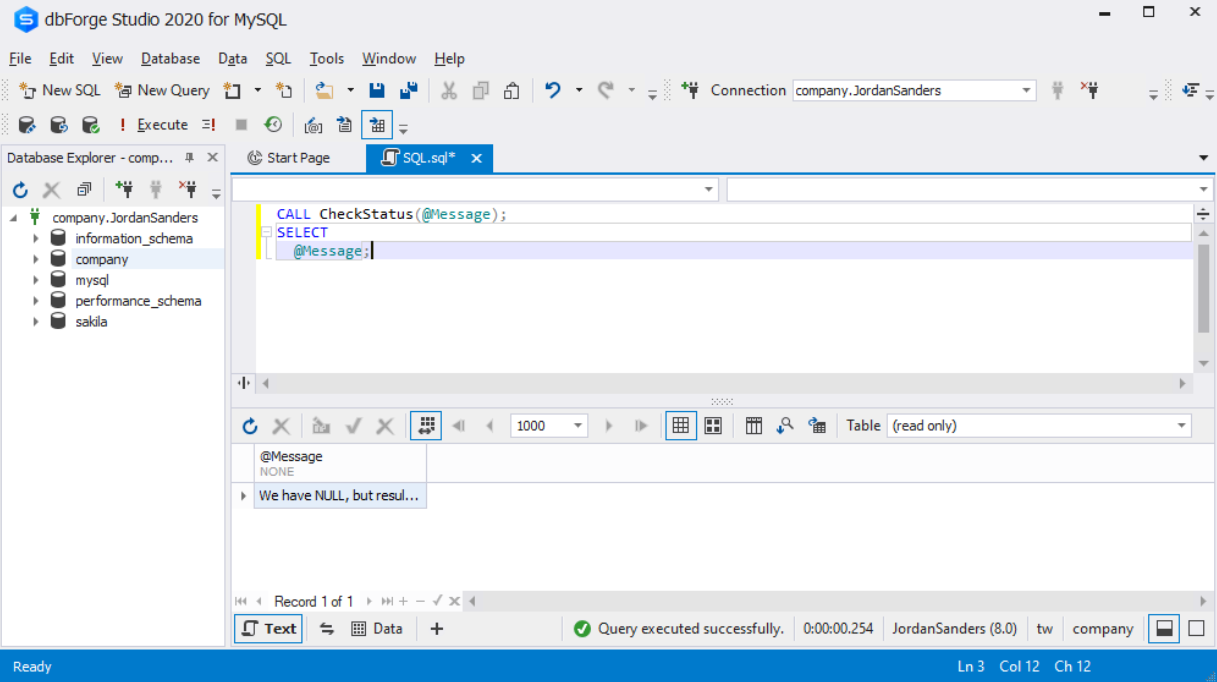
Task: Click the Execute button
Action: point(152,125)
